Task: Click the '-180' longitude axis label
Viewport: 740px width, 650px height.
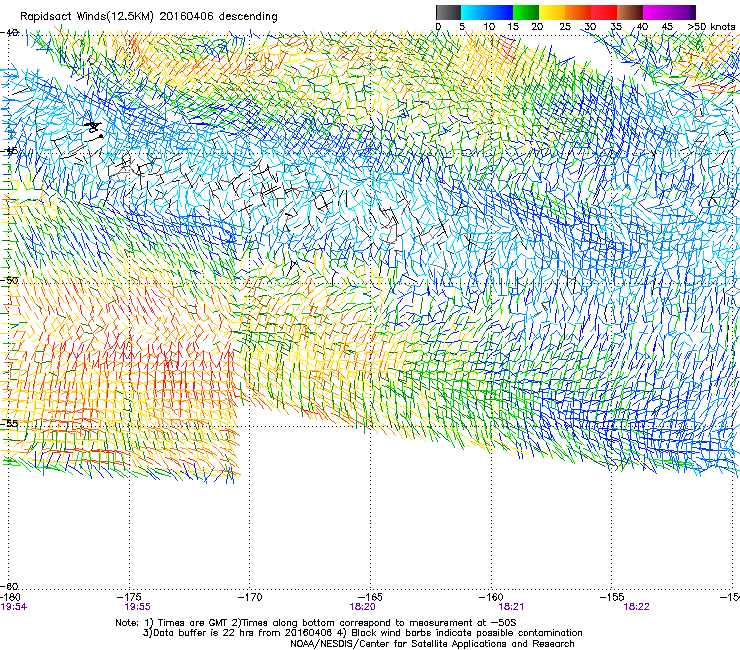Action: [x=10, y=597]
